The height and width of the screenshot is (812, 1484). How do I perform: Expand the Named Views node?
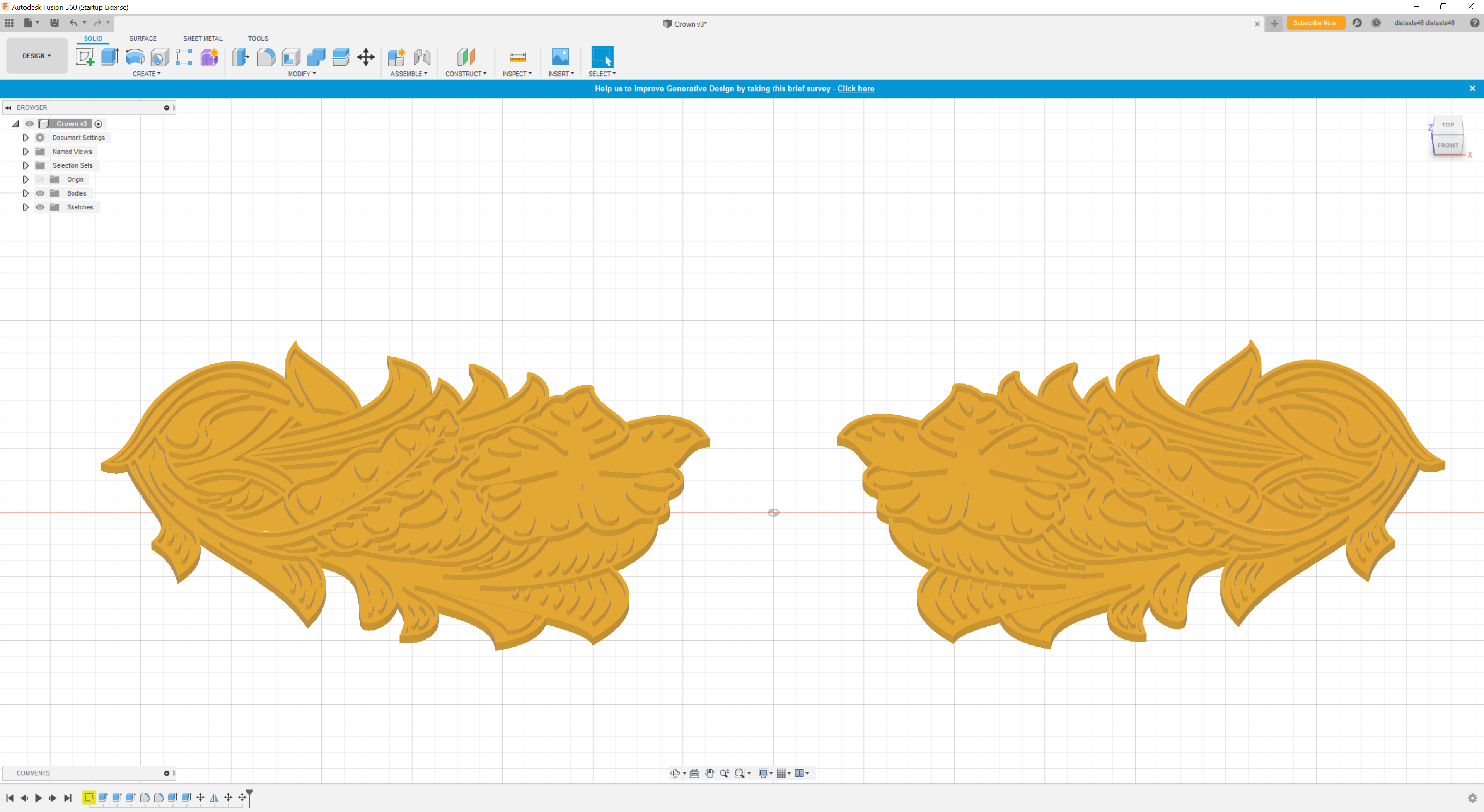pos(26,152)
